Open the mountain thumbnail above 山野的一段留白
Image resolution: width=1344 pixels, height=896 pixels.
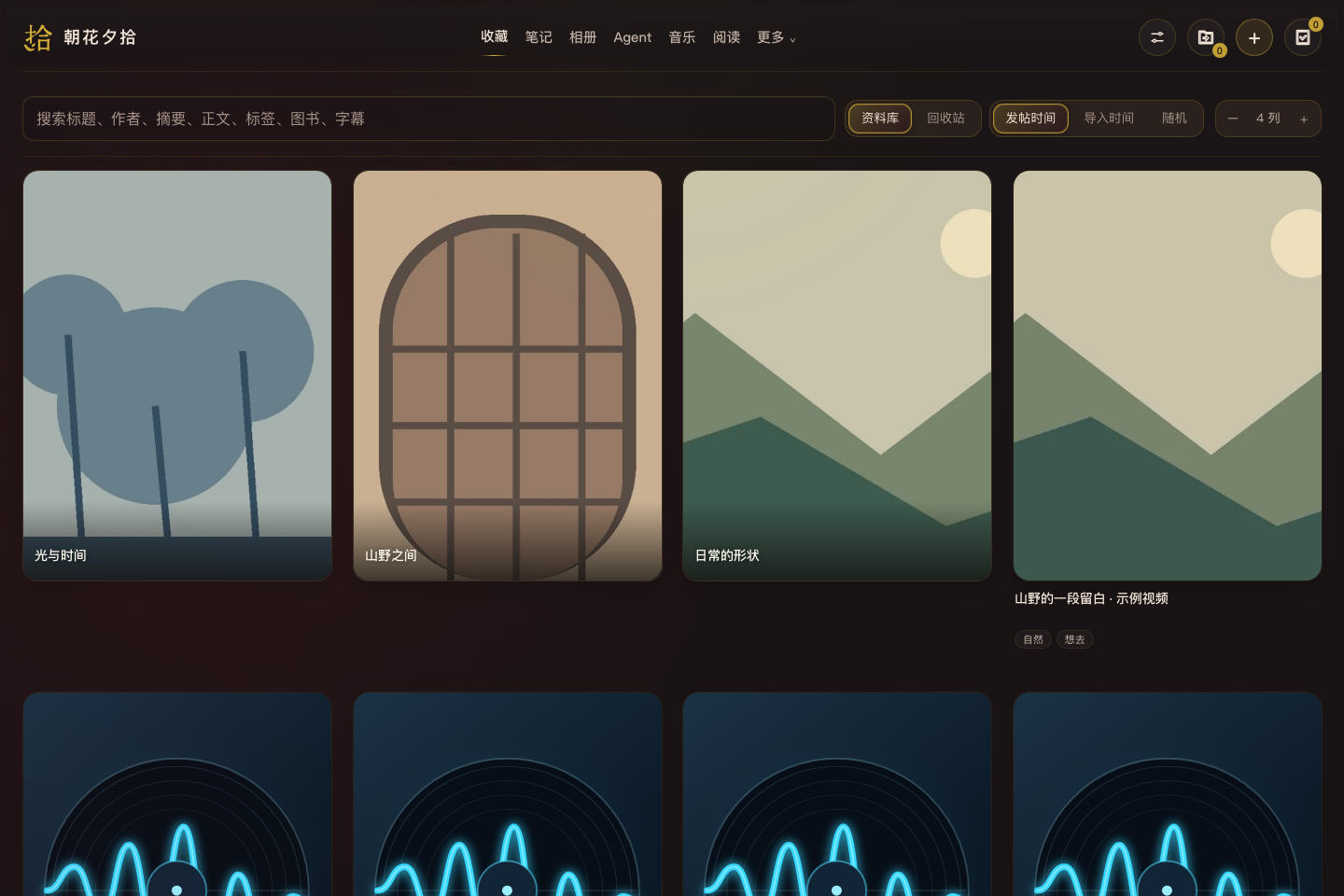[x=1168, y=375]
